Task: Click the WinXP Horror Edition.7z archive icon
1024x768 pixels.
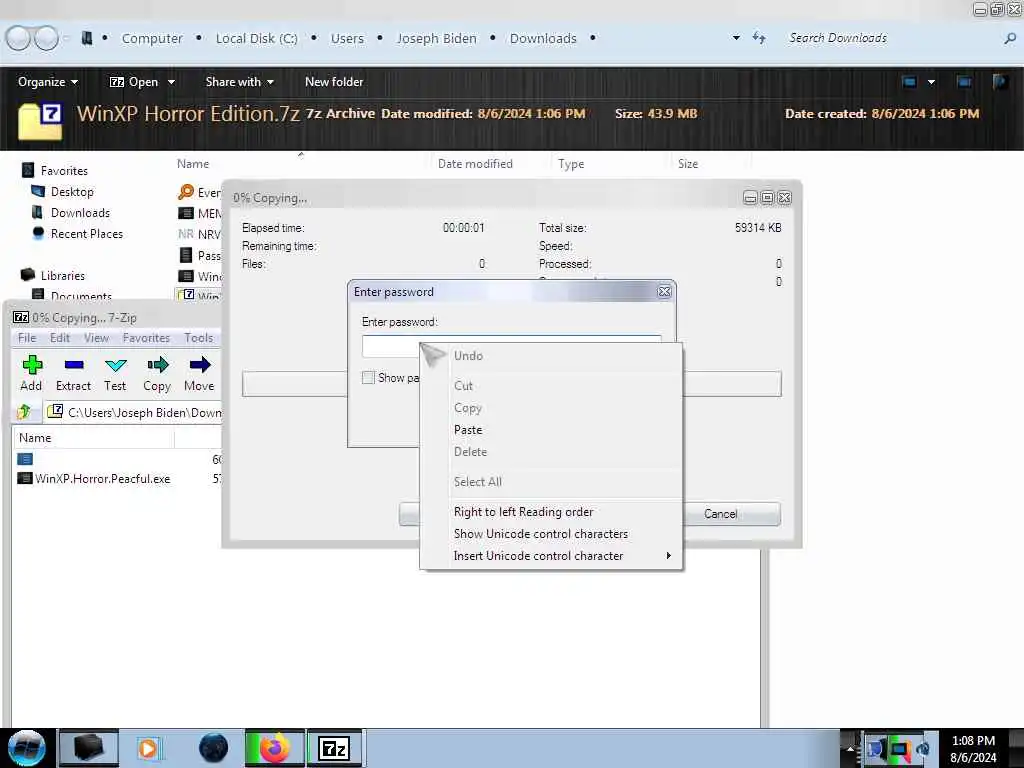Action: [x=40, y=121]
